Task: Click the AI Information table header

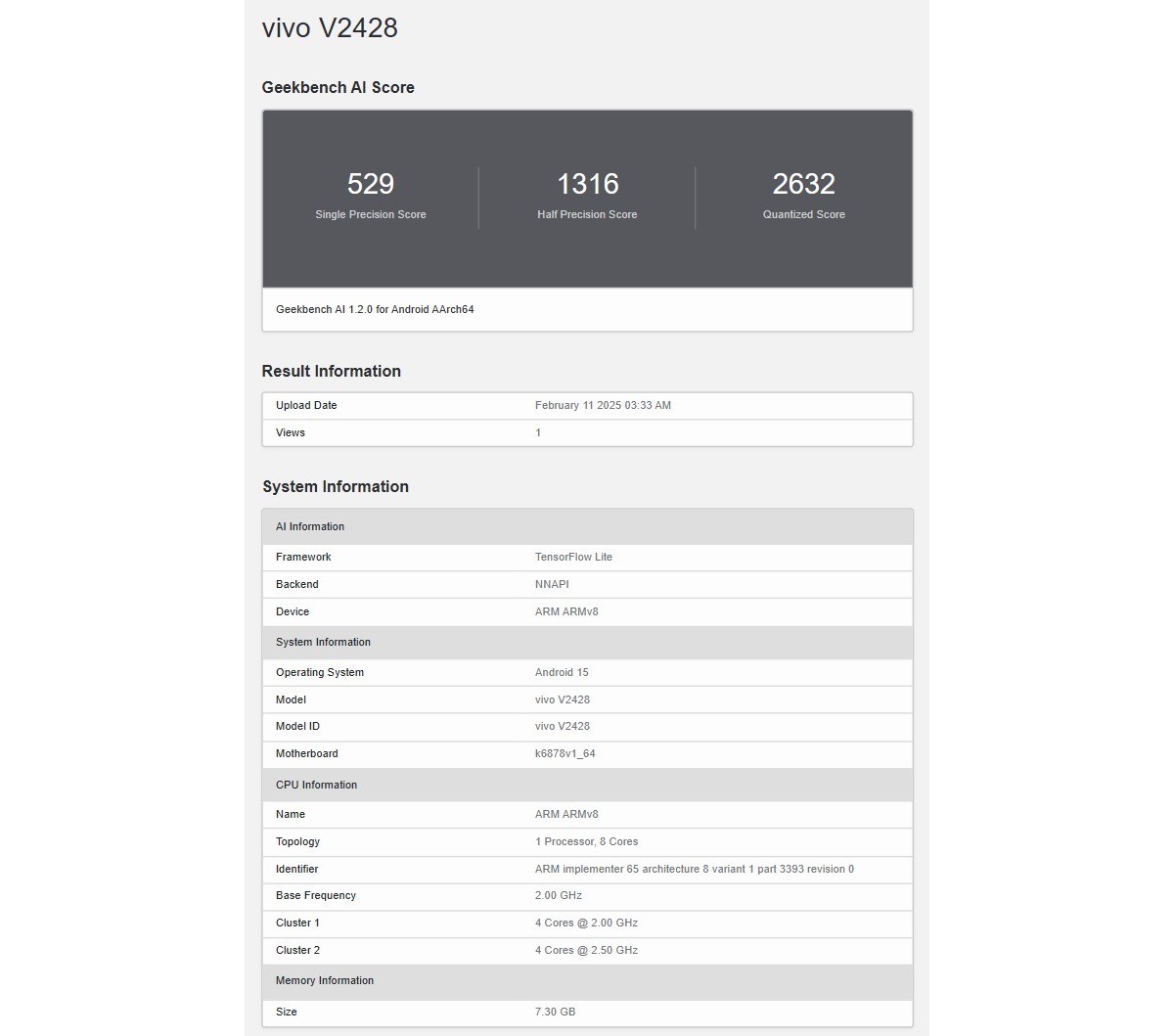Action: pos(310,526)
